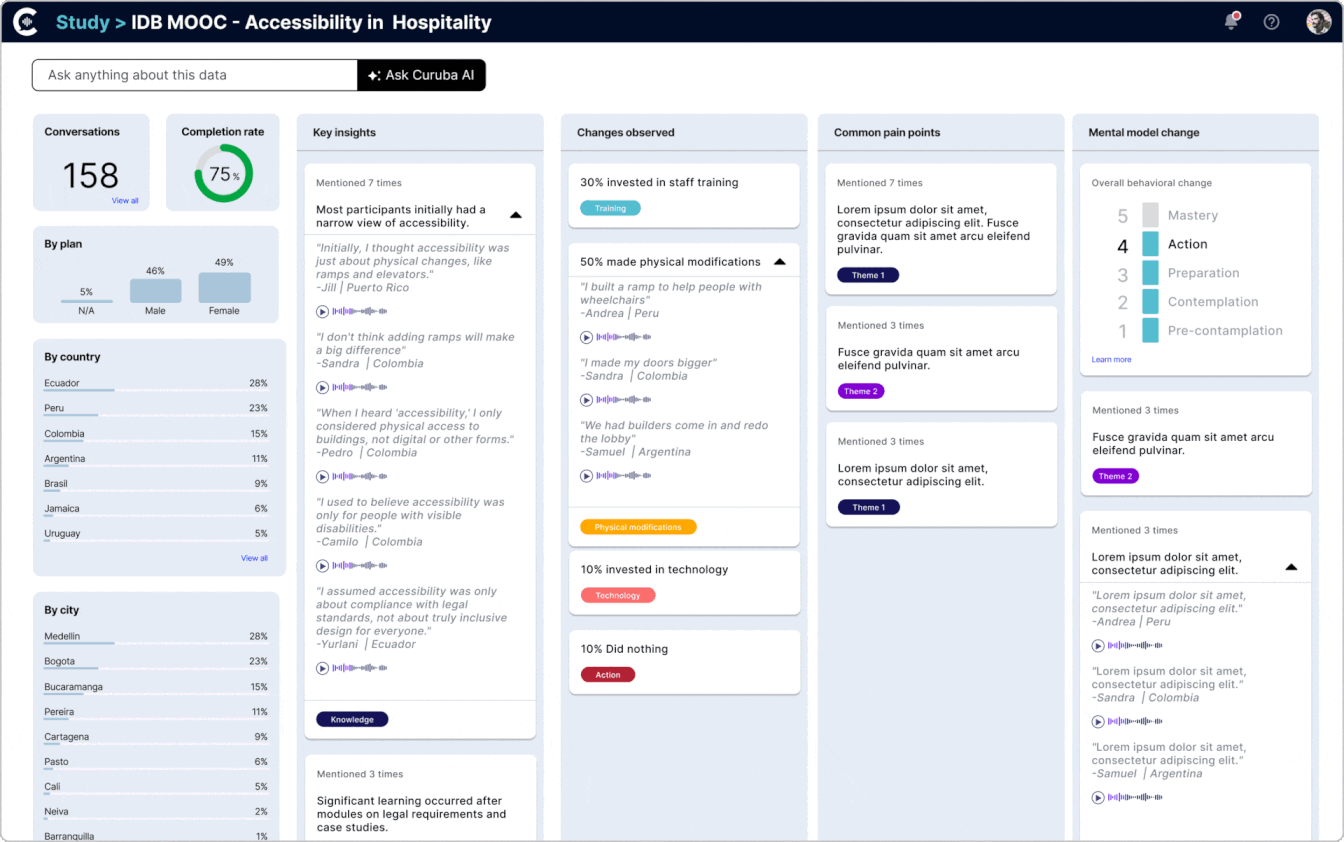Expand the 30% invested in staff training card
The width and height of the screenshot is (1344, 842).
(x=684, y=195)
